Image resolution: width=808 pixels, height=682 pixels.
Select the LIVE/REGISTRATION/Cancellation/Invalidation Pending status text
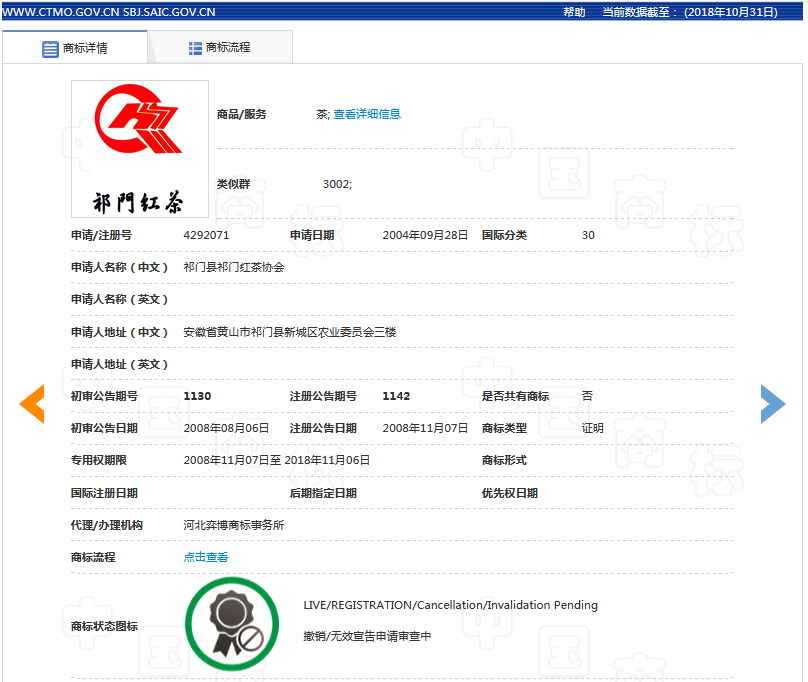point(450,605)
